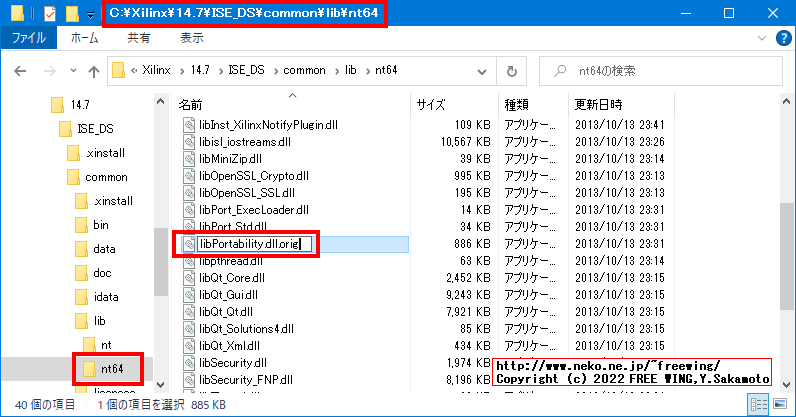This screenshot has height=417, width=796.
Task: Switch to the 表示 ribbon tab
Action: pyautogui.click(x=191, y=38)
